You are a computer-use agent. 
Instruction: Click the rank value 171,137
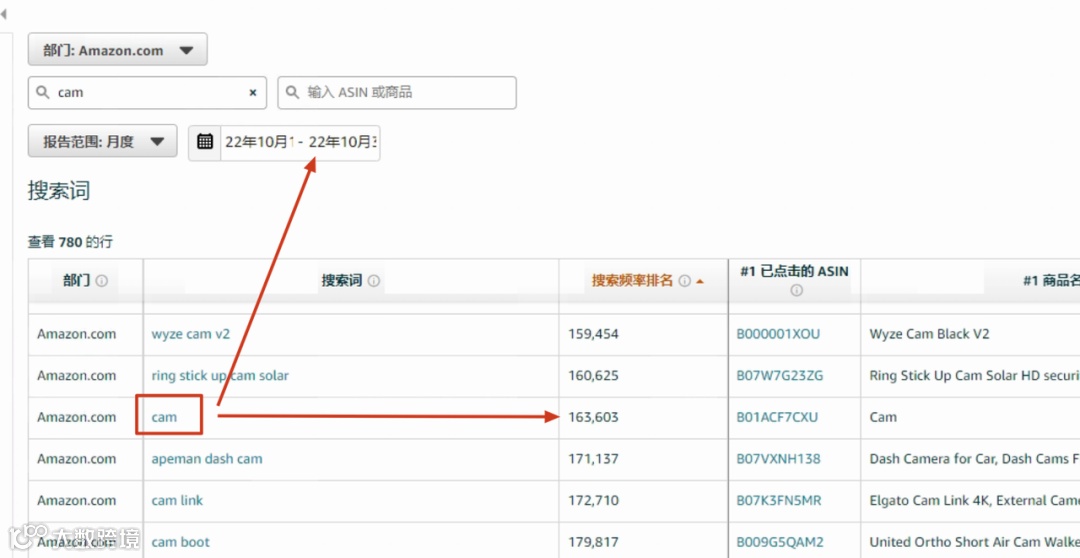[593, 458]
